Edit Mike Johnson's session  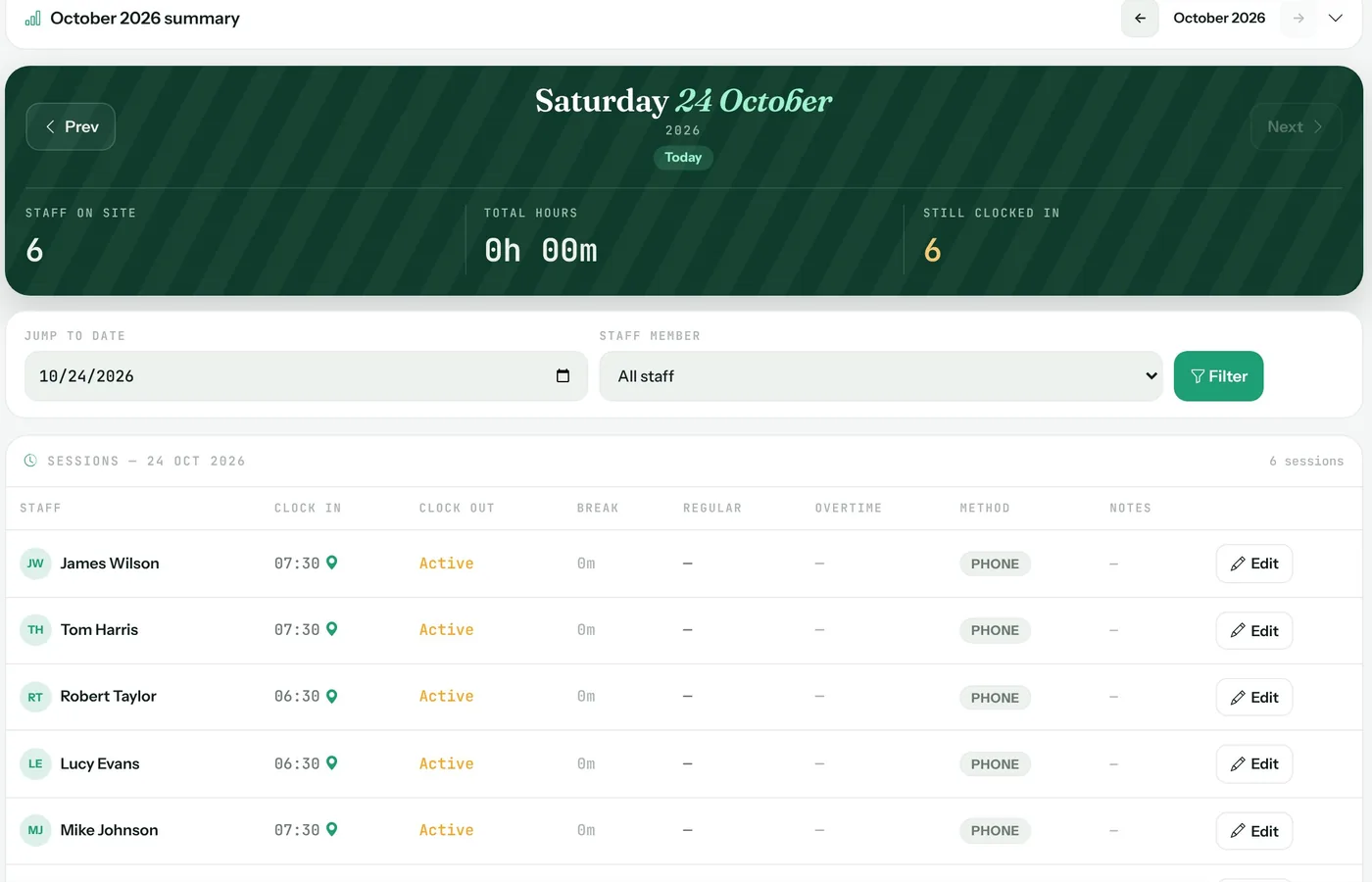click(x=1253, y=830)
